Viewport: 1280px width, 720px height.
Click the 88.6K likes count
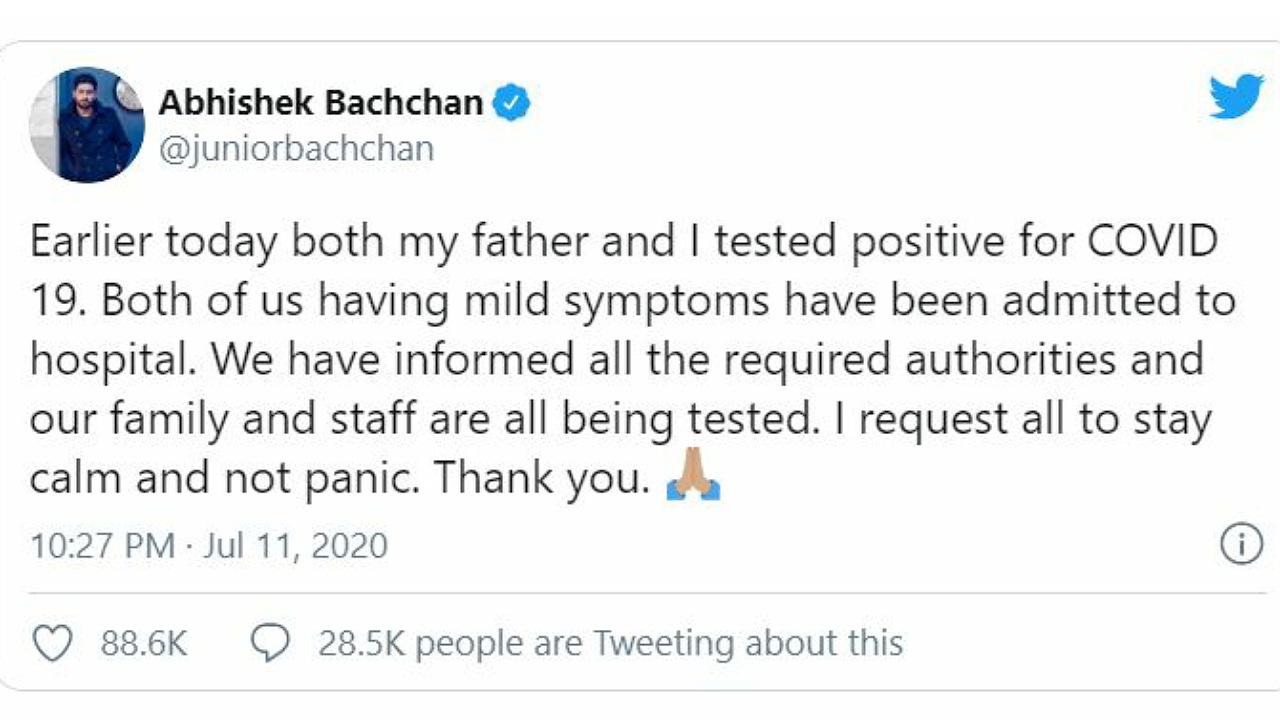pyautogui.click(x=144, y=644)
